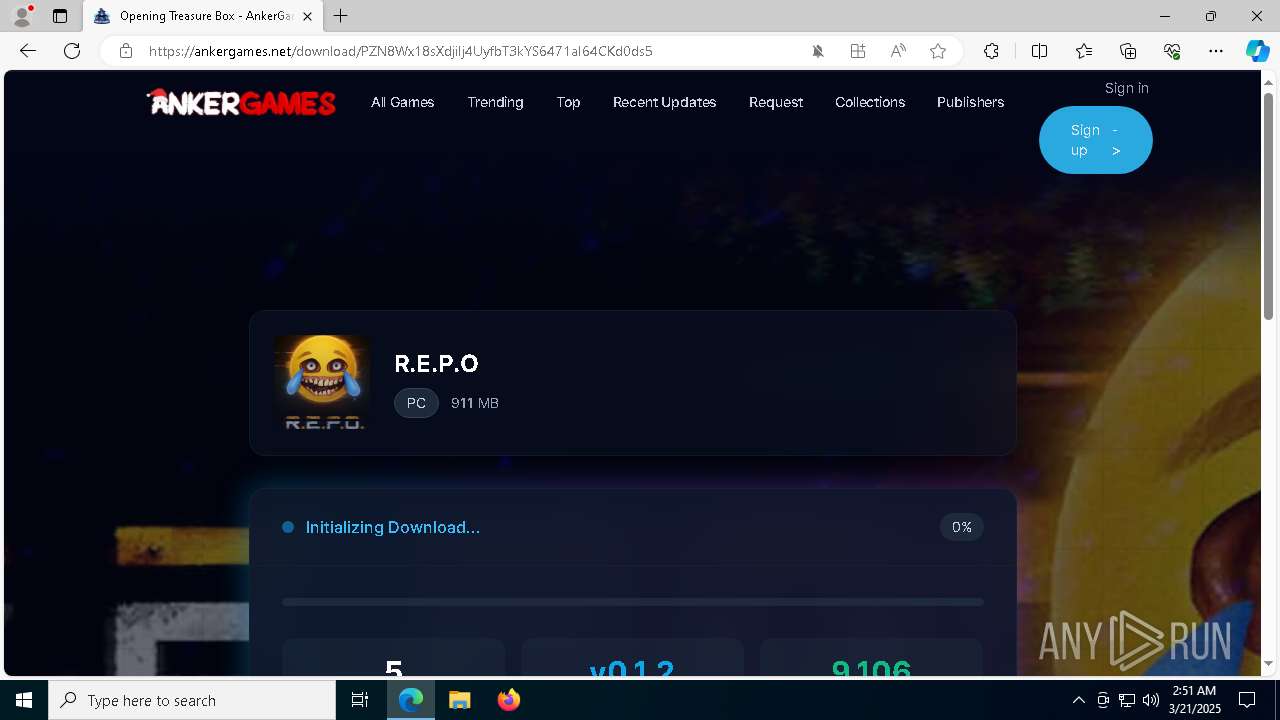The image size is (1280, 720).
Task: Click the R.E.P.O title text
Action: 436,363
